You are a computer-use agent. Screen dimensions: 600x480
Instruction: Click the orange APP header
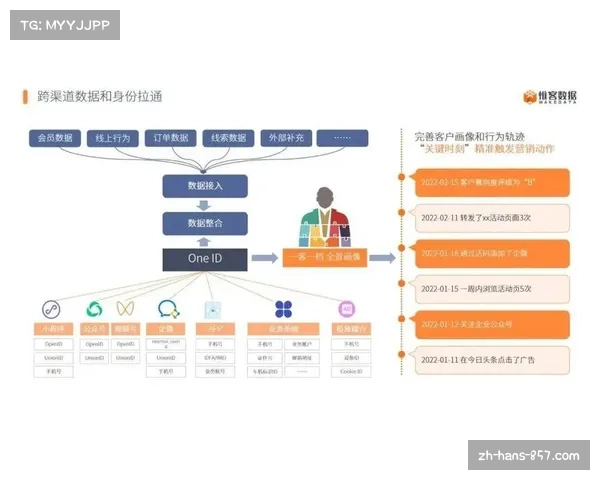[215, 329]
